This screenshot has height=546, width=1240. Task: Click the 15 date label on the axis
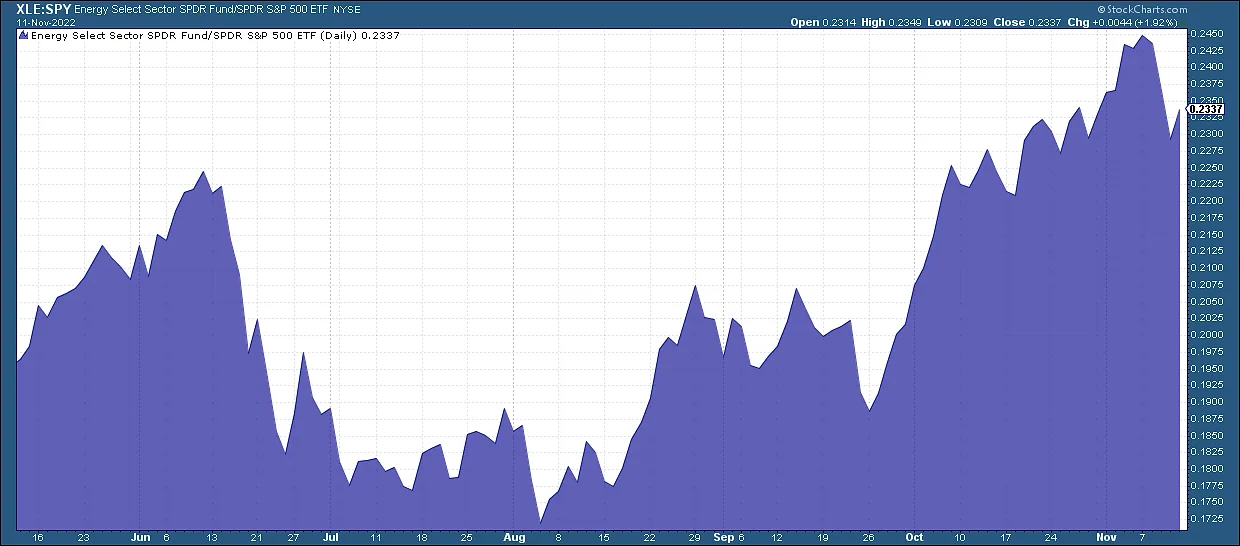[604, 537]
